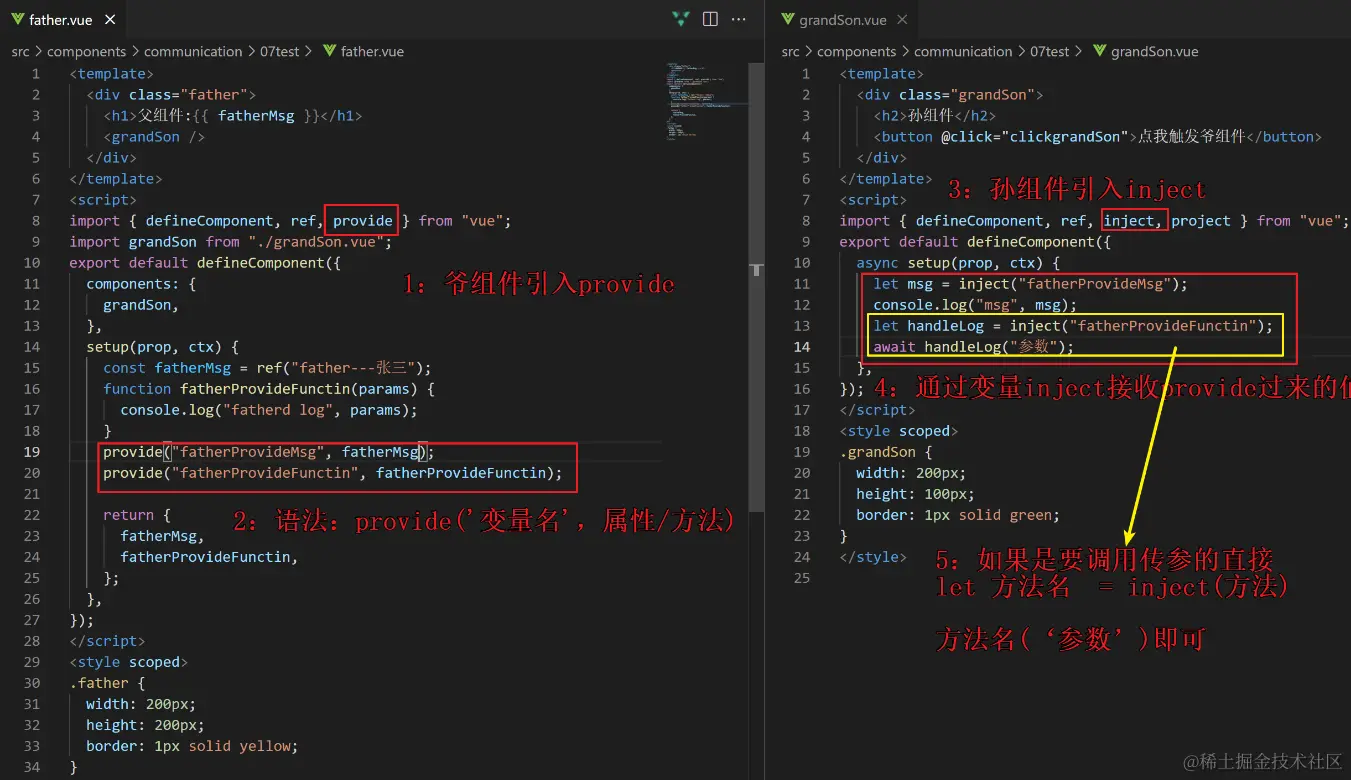This screenshot has height=780, width=1351.
Task: Click '.grandSon {' CSS selector line
Action: pos(886,452)
